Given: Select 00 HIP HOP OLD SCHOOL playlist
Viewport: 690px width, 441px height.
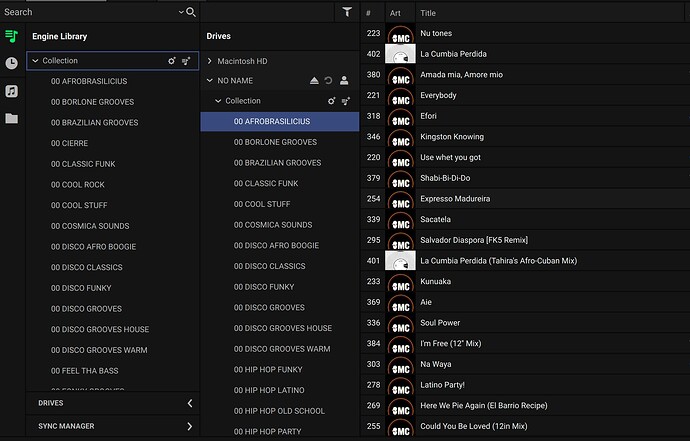Looking at the screenshot, I should click(x=279, y=411).
